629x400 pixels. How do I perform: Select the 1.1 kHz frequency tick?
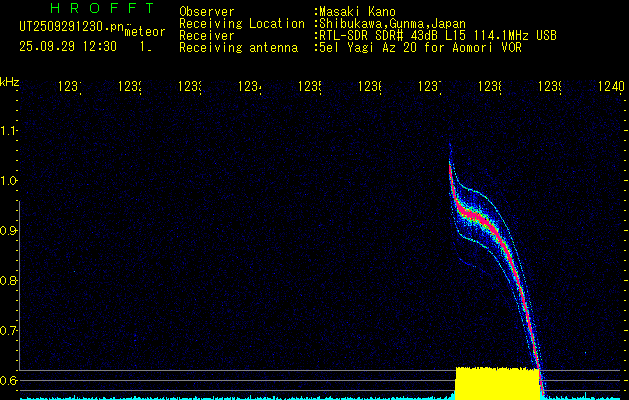(10, 131)
